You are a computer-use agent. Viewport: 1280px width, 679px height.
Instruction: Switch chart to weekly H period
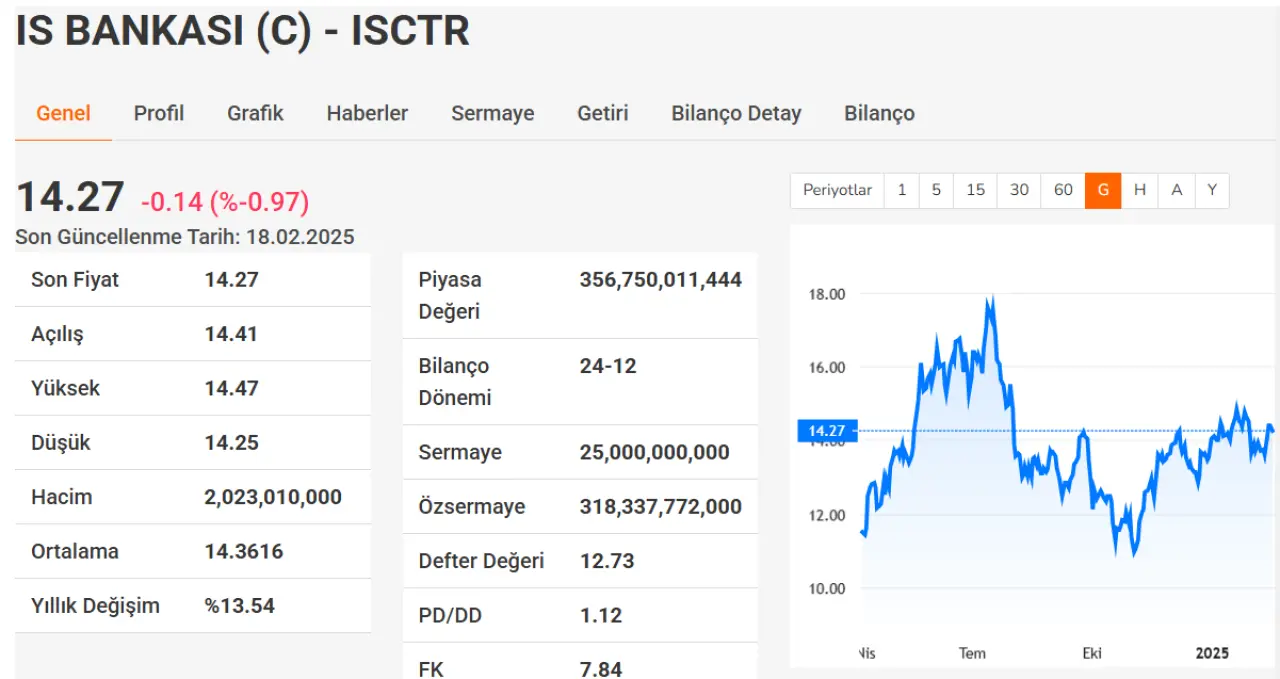(1139, 190)
